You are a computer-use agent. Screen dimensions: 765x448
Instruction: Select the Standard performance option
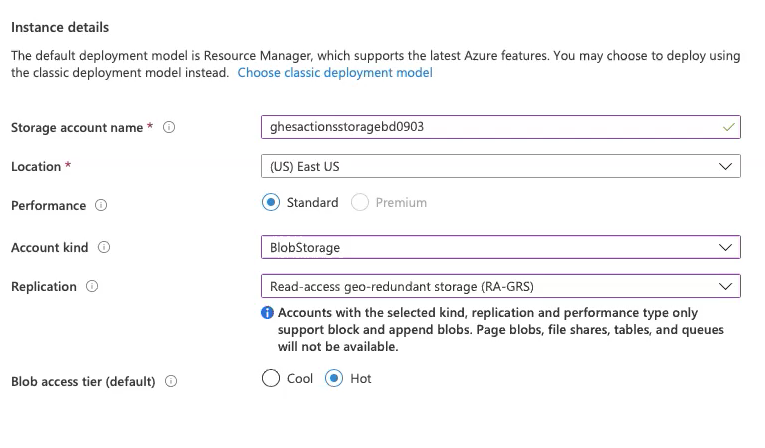pos(270,203)
